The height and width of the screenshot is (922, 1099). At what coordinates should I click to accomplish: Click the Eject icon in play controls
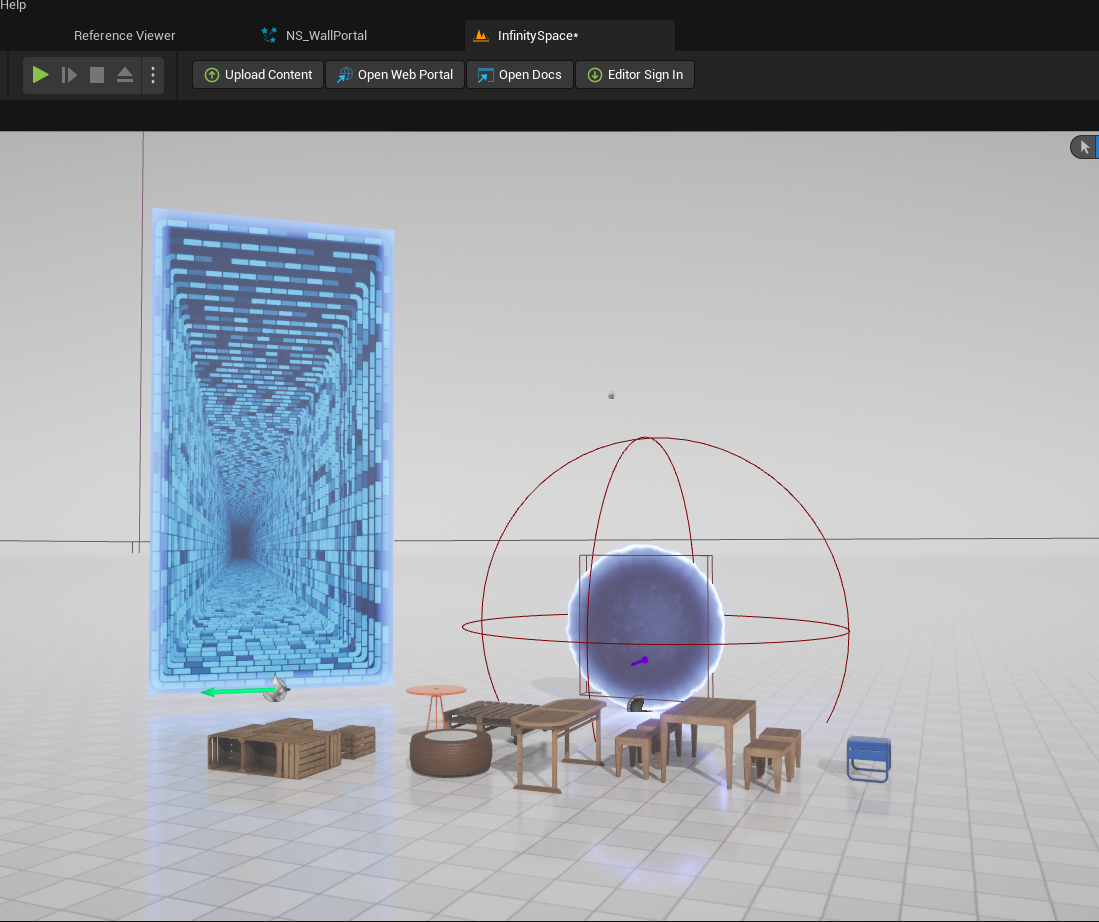[125, 75]
